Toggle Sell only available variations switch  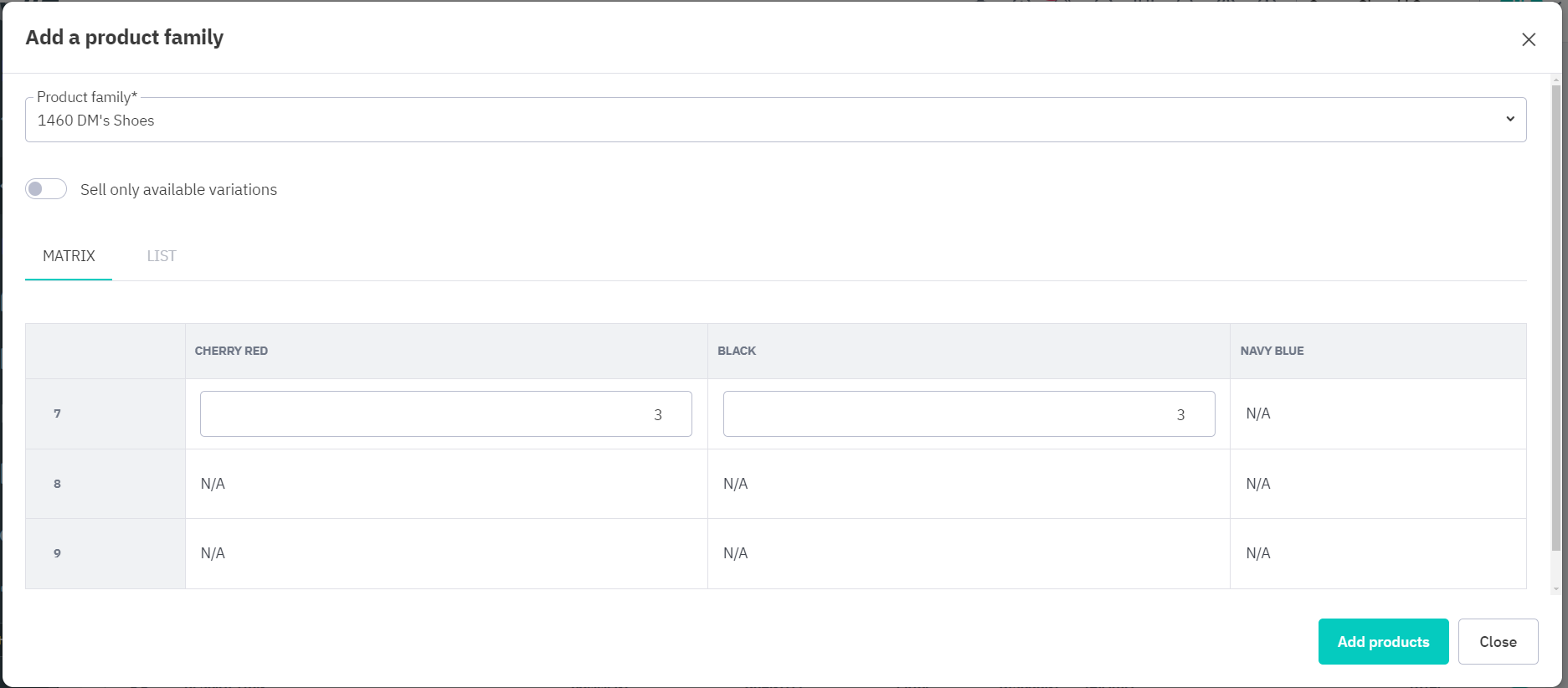coord(46,189)
